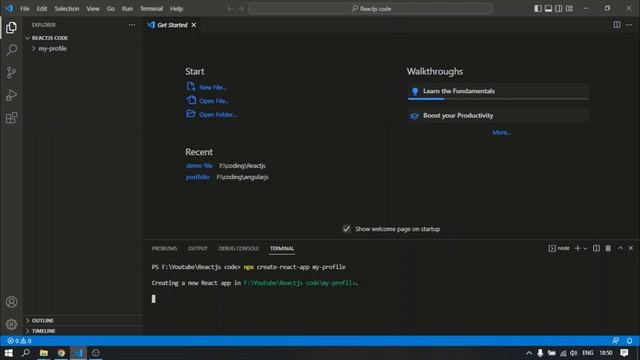Open notifications bell in status bar
The height and width of the screenshot is (360, 640).
629,341
